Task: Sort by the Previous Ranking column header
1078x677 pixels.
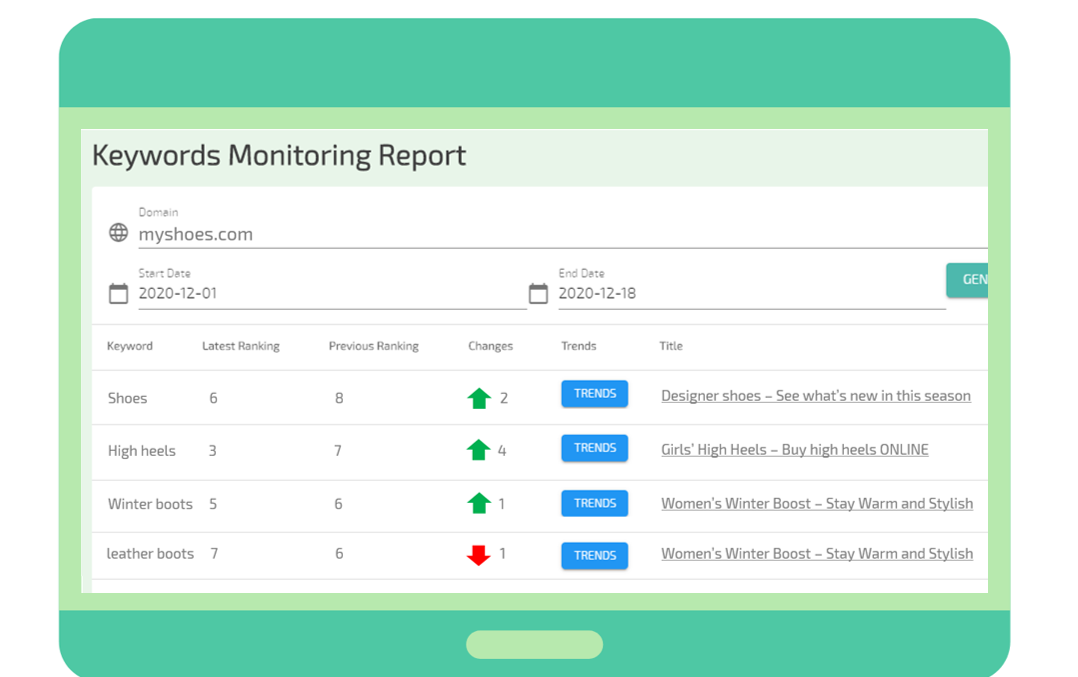Action: [x=373, y=346]
